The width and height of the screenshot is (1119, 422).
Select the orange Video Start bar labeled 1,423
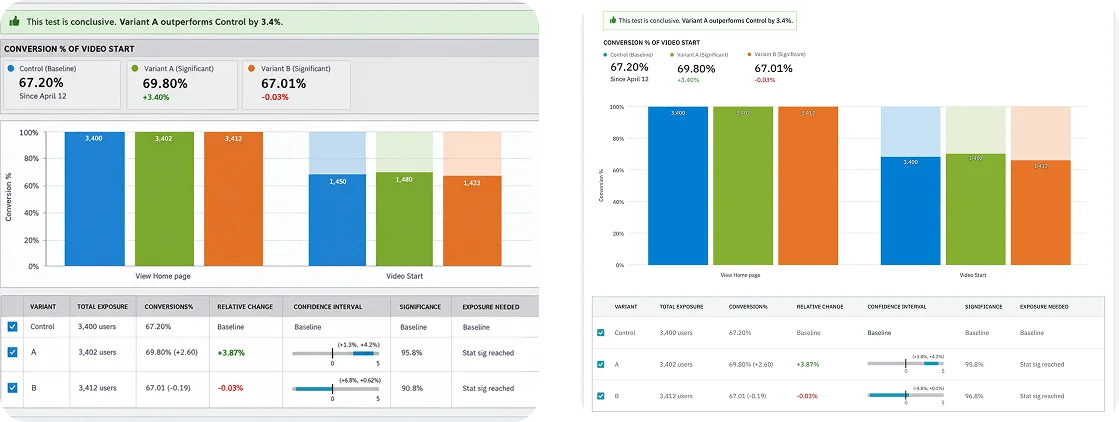472,221
